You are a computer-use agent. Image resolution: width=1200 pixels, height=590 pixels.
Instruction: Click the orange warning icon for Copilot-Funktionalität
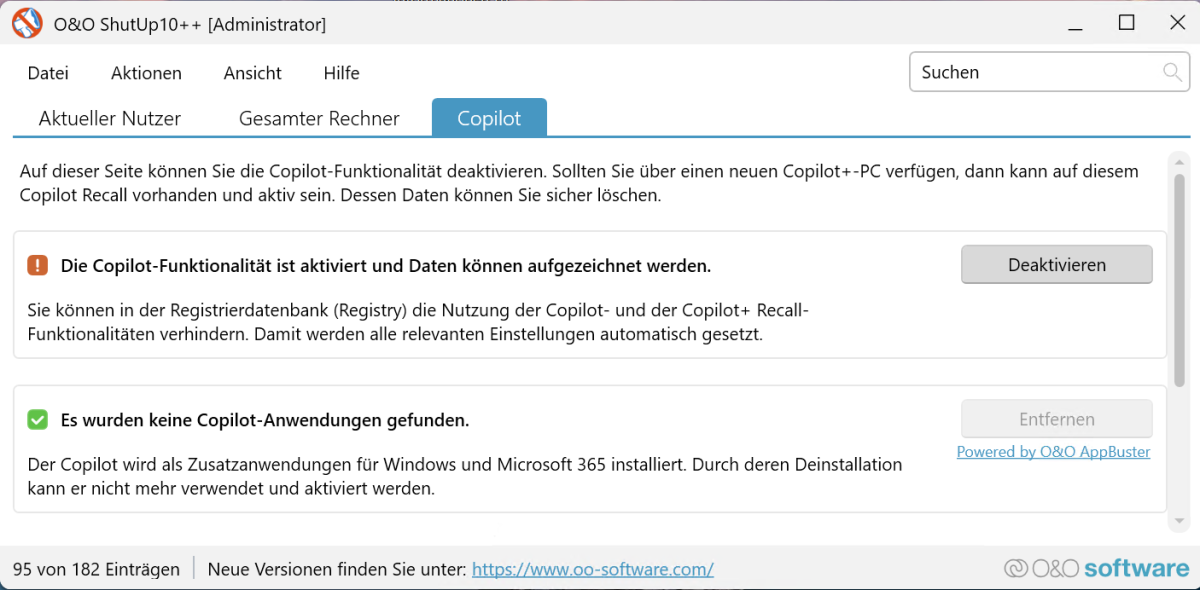[38, 265]
